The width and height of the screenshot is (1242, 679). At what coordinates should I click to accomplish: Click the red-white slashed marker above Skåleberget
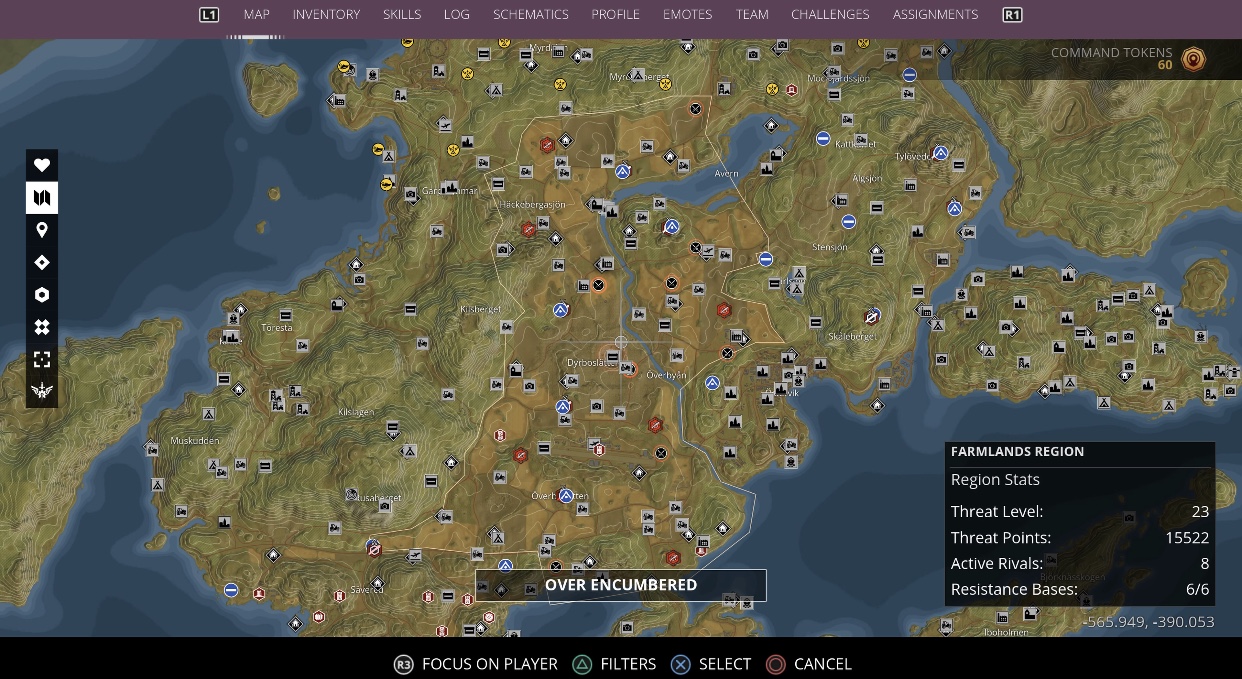871,317
